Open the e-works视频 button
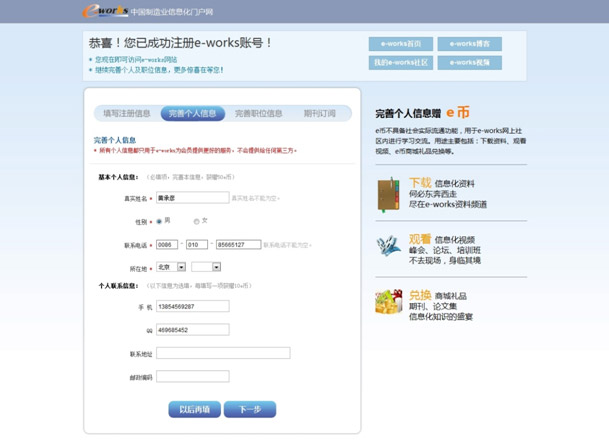This screenshot has height=440, width=609. [470, 63]
